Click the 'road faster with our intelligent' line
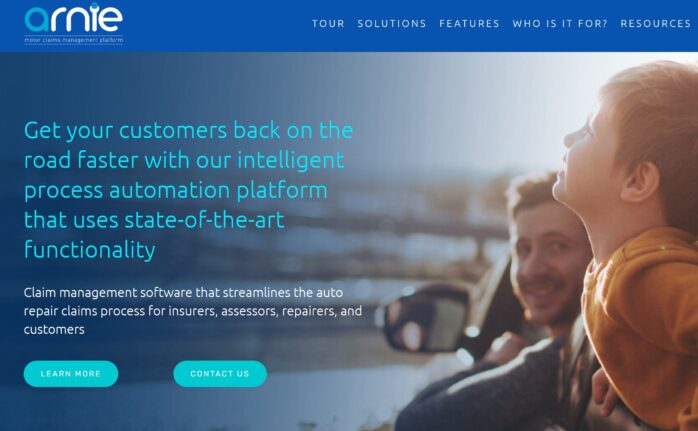The width and height of the screenshot is (698, 431). coord(184,160)
